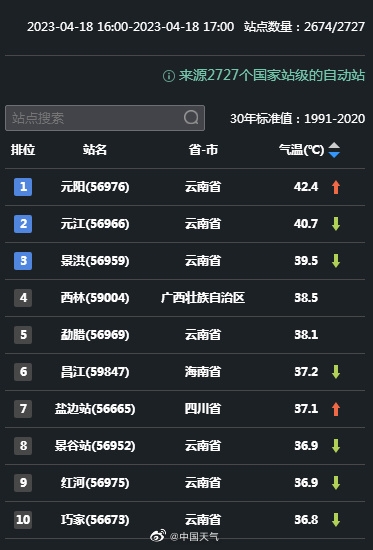Click 广西壮族自治区 province cell
Image resolution: width=373 pixels, height=550 pixels.
point(203,298)
